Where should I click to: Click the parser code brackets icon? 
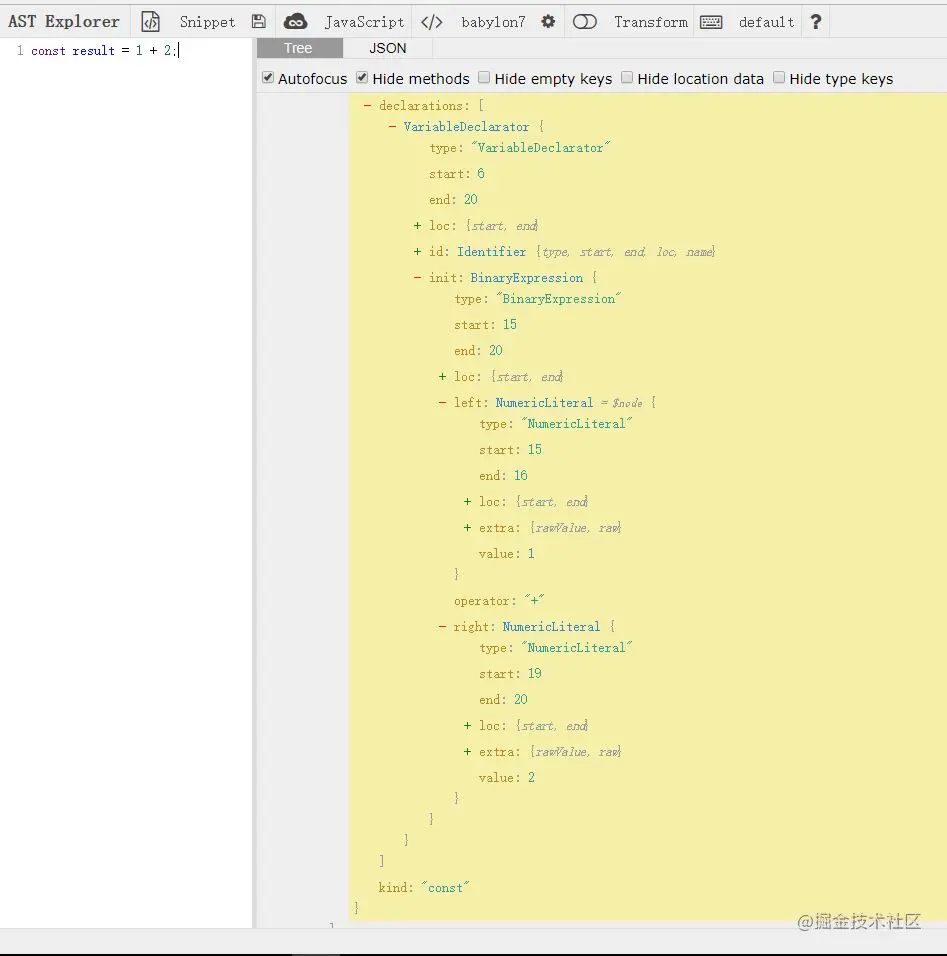[432, 22]
